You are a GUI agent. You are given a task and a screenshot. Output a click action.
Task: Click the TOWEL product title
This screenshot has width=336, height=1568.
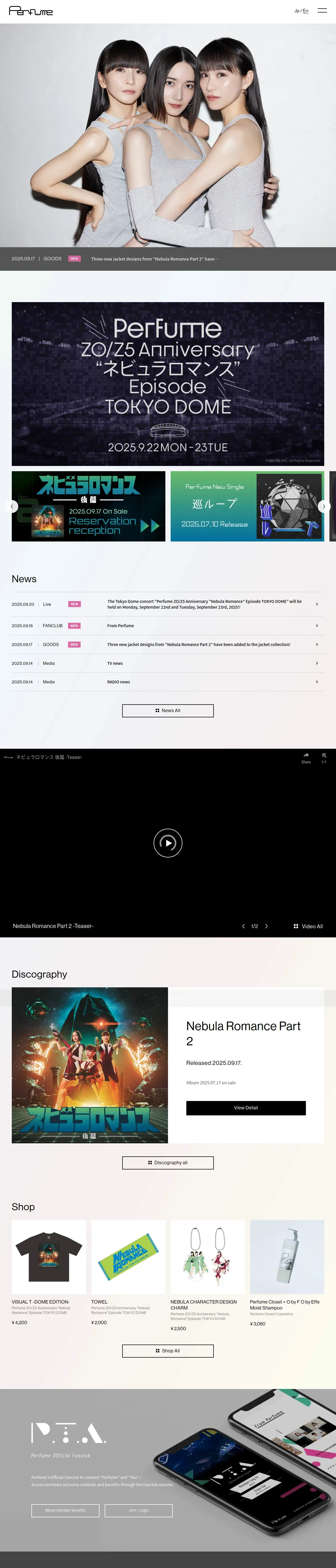(99, 1302)
